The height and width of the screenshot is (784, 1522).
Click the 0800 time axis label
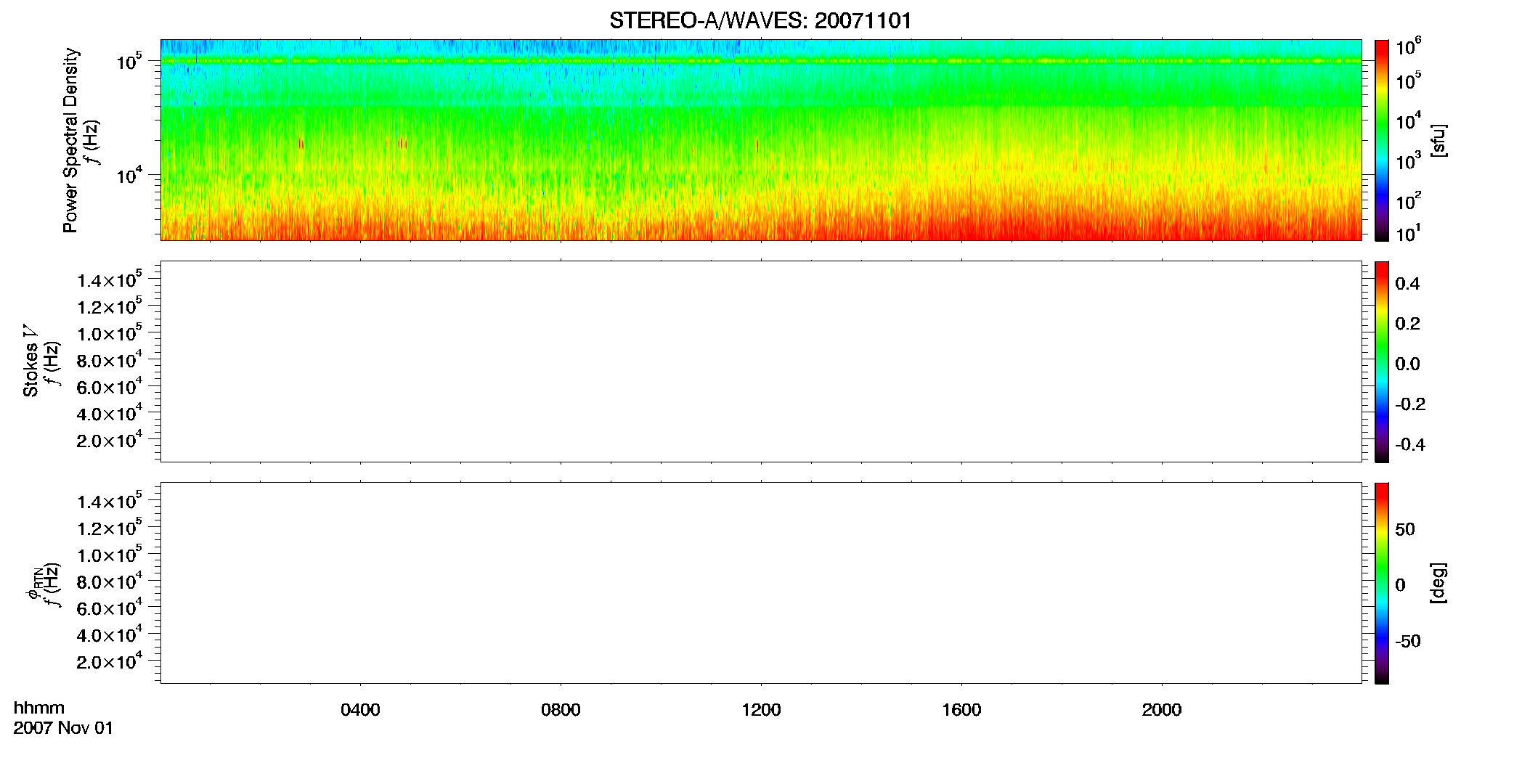pos(561,710)
